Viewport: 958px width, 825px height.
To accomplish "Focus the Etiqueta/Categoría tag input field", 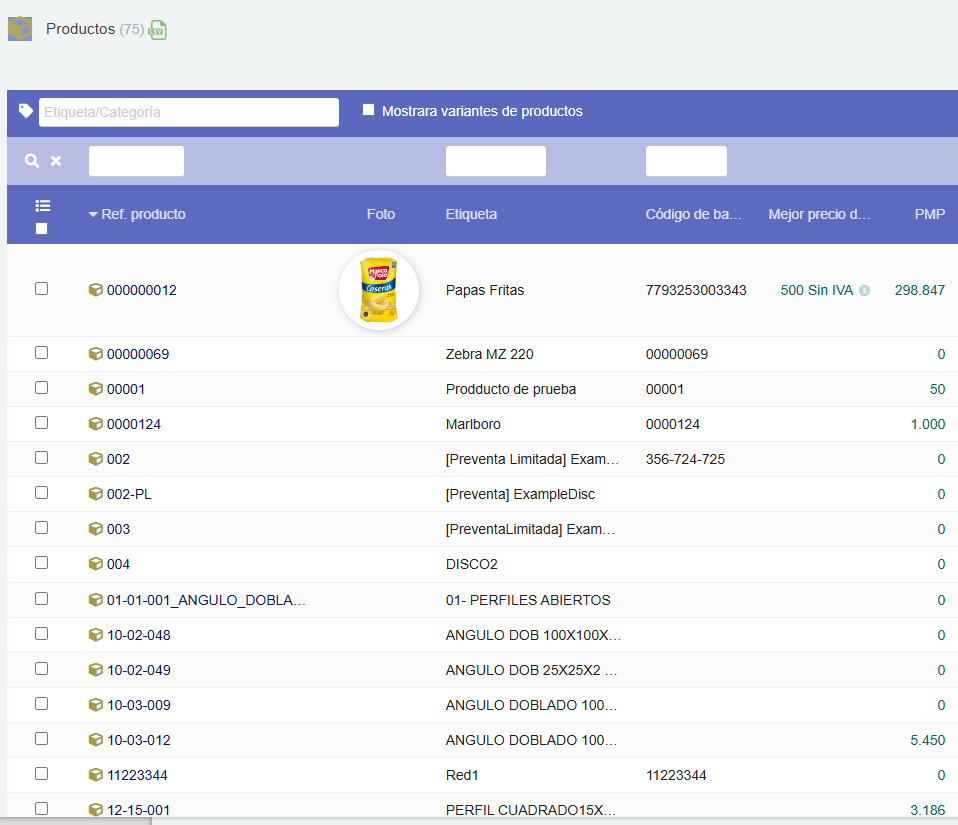I will click(189, 112).
